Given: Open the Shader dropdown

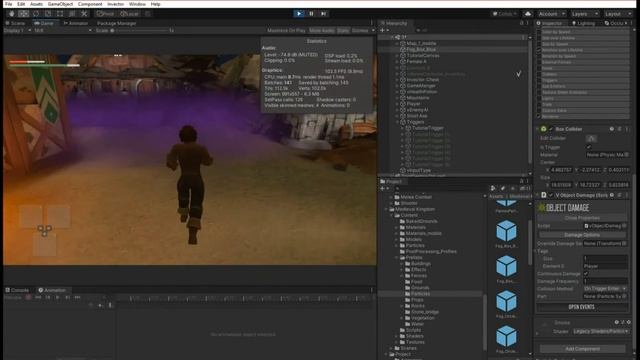Looking at the screenshot, I should click(x=600, y=331).
